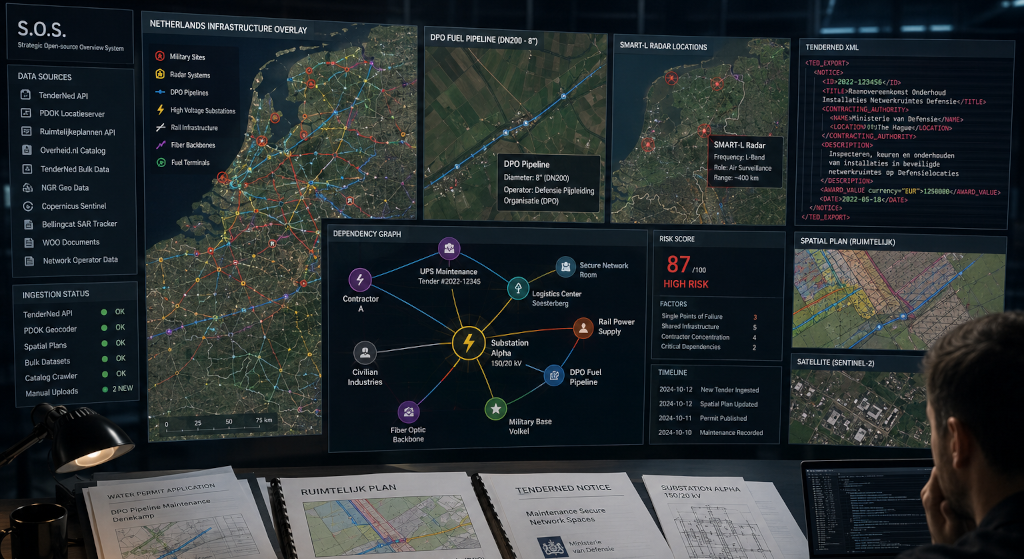Image resolution: width=1024 pixels, height=559 pixels.
Task: Open the Bellingcat SAR Tracker icon
Action: point(28,224)
